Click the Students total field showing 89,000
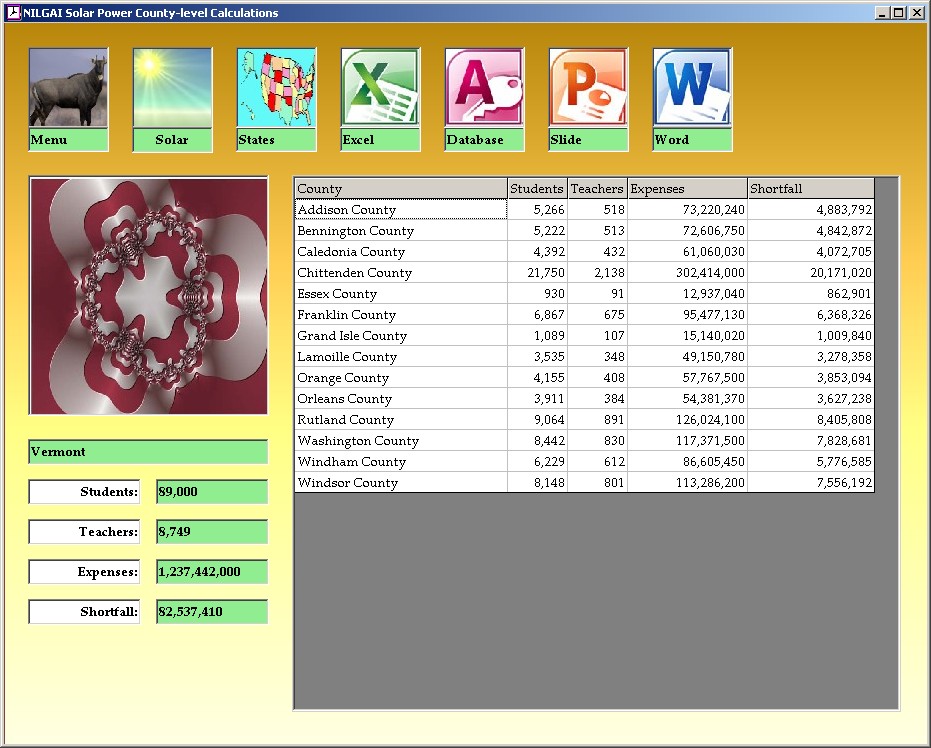931x748 pixels. pos(212,492)
